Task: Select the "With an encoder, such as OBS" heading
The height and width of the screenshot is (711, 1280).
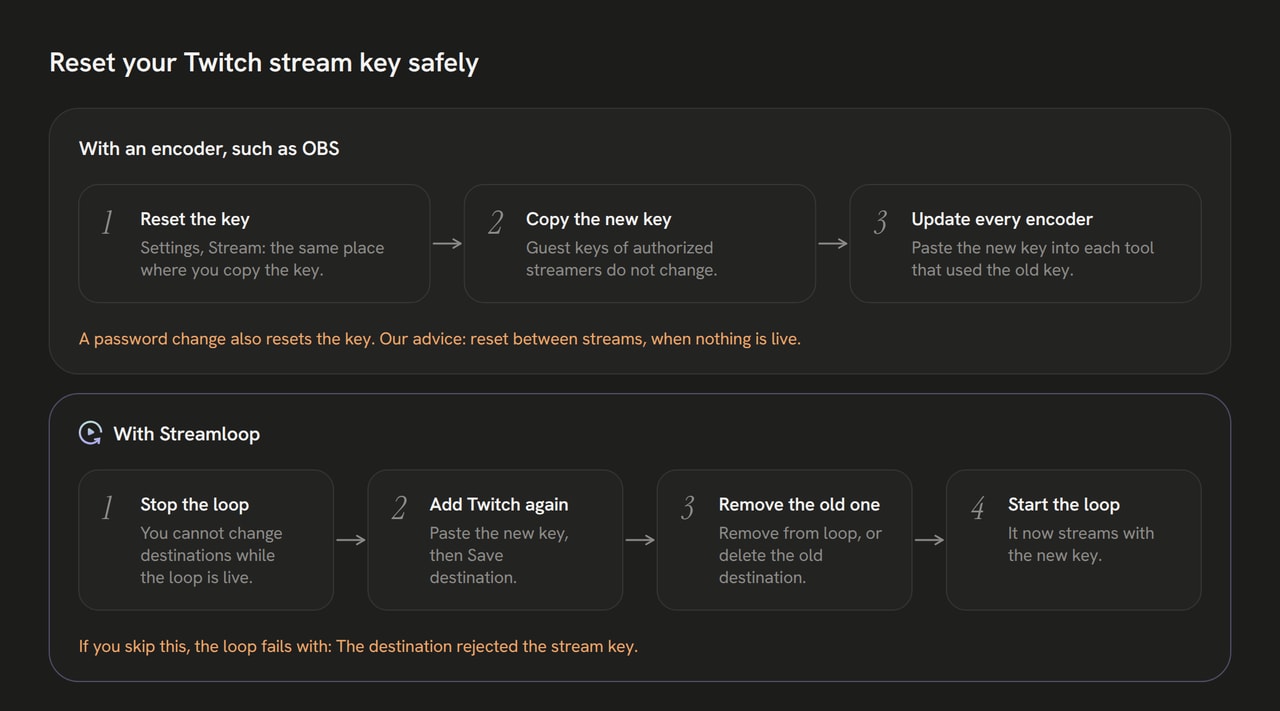Action: pos(209,148)
